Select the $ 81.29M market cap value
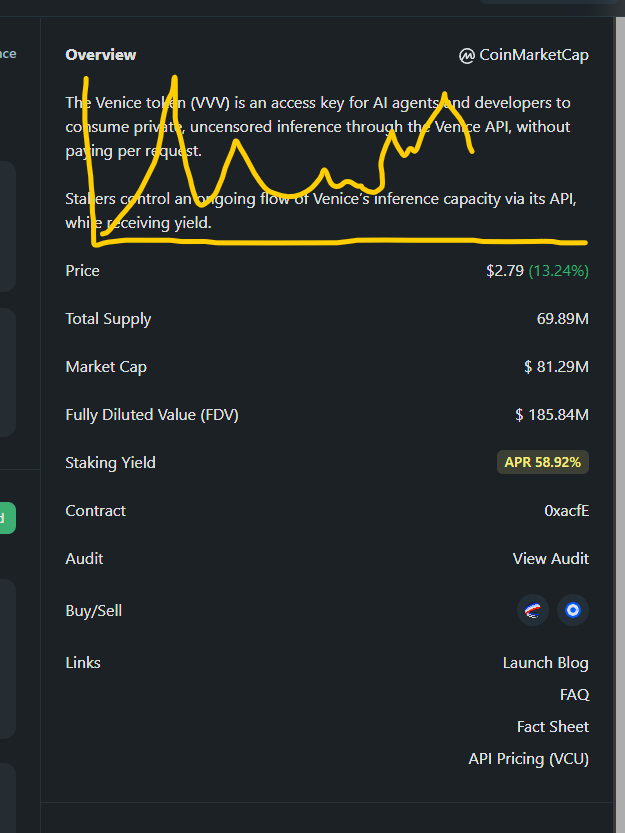The height and width of the screenshot is (833, 625). coord(556,367)
